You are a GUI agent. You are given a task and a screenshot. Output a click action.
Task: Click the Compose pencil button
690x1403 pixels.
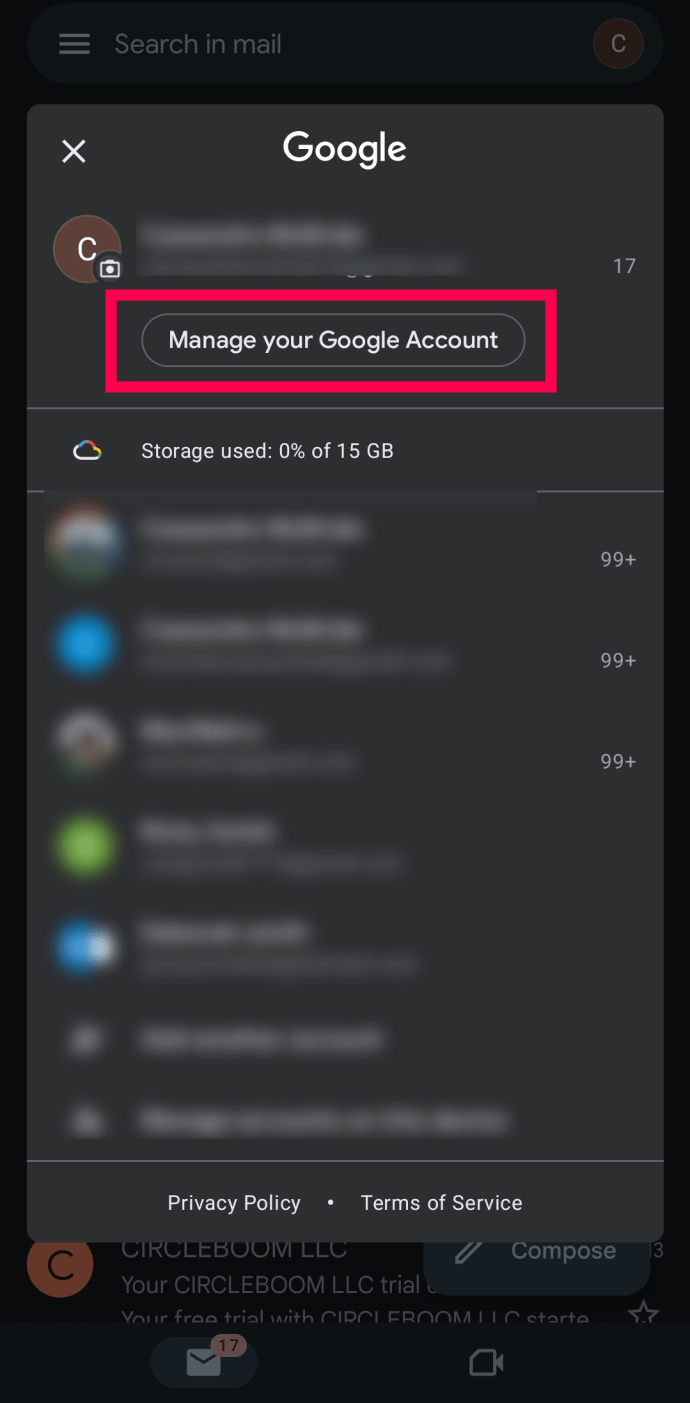(x=537, y=1252)
